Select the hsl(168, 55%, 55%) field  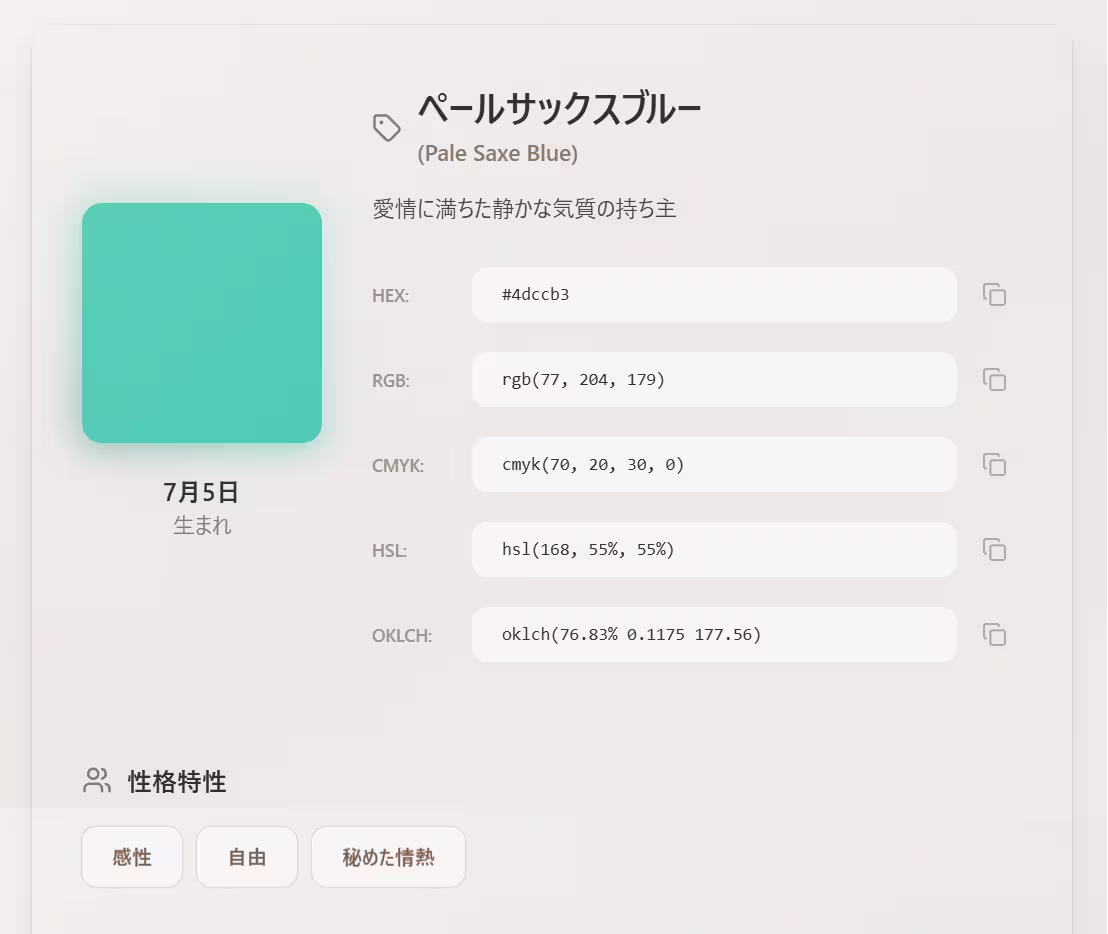click(714, 550)
